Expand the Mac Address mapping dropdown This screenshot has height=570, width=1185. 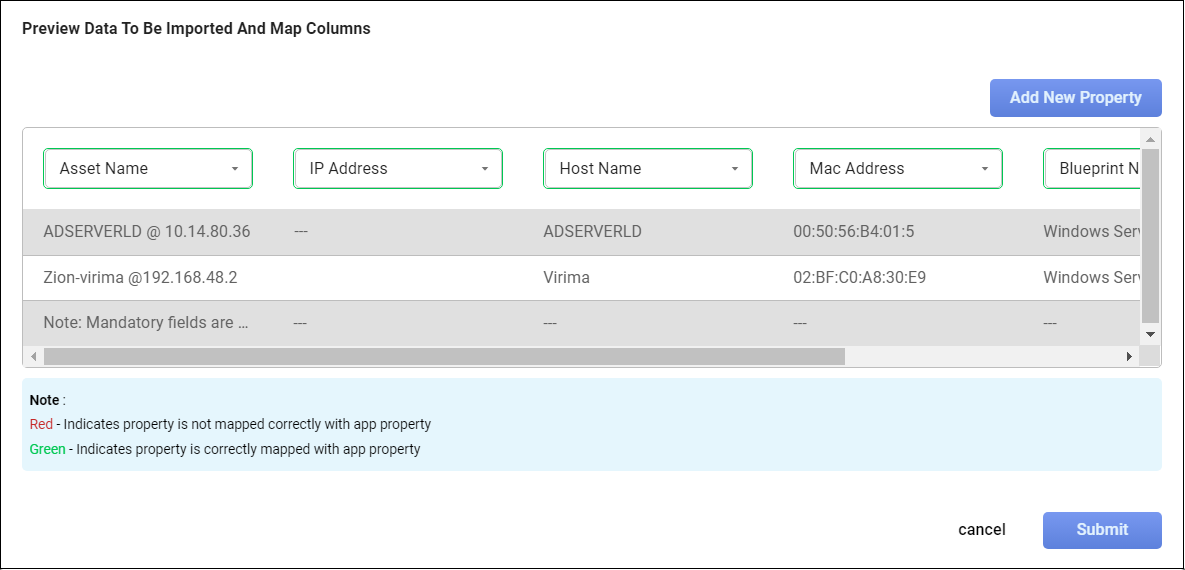point(898,169)
